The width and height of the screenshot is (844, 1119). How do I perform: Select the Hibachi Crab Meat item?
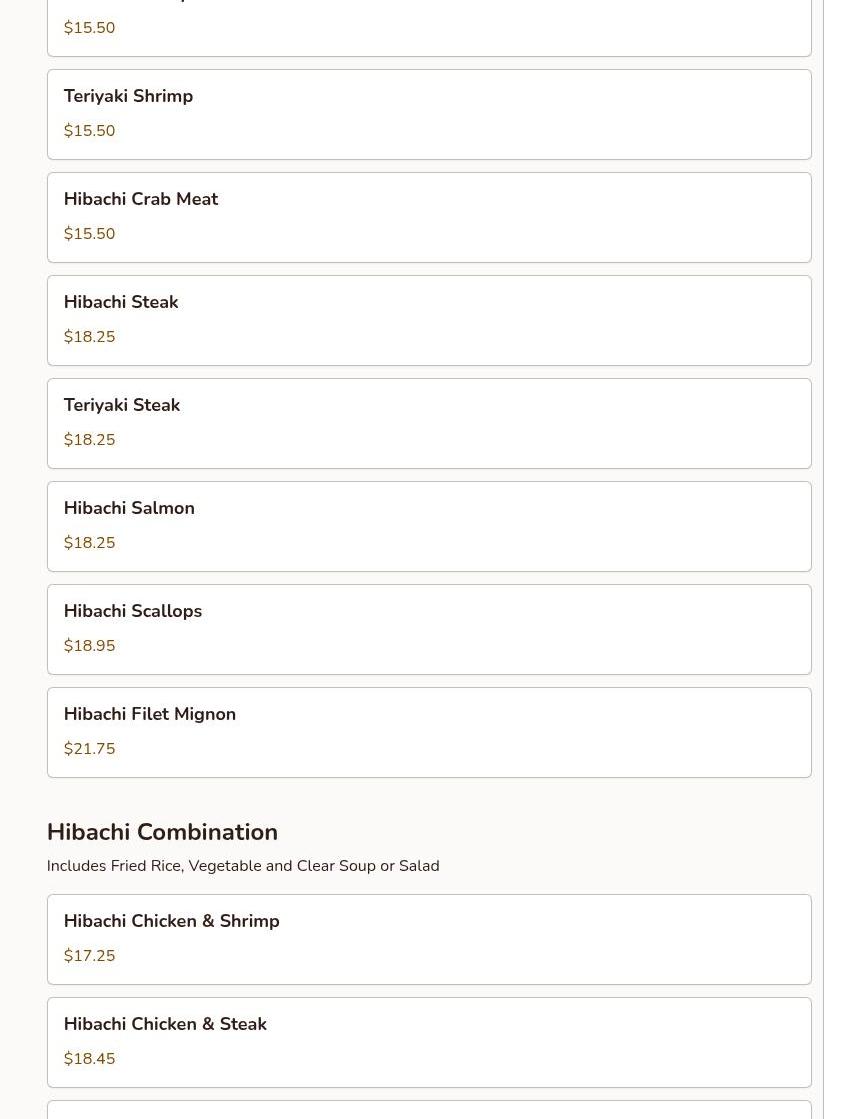141,200
